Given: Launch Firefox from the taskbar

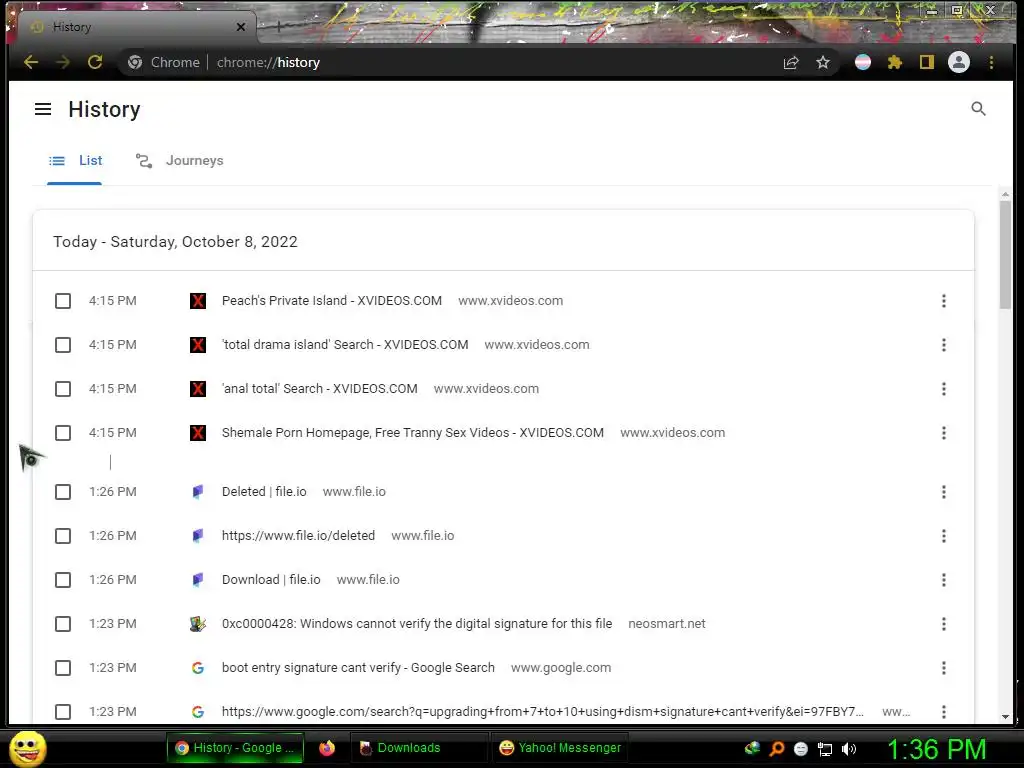Looking at the screenshot, I should pos(327,748).
